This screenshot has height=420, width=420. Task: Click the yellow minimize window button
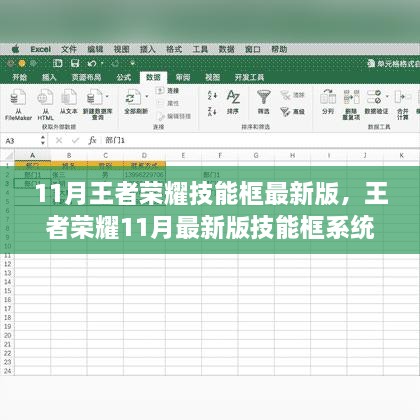[22, 63]
